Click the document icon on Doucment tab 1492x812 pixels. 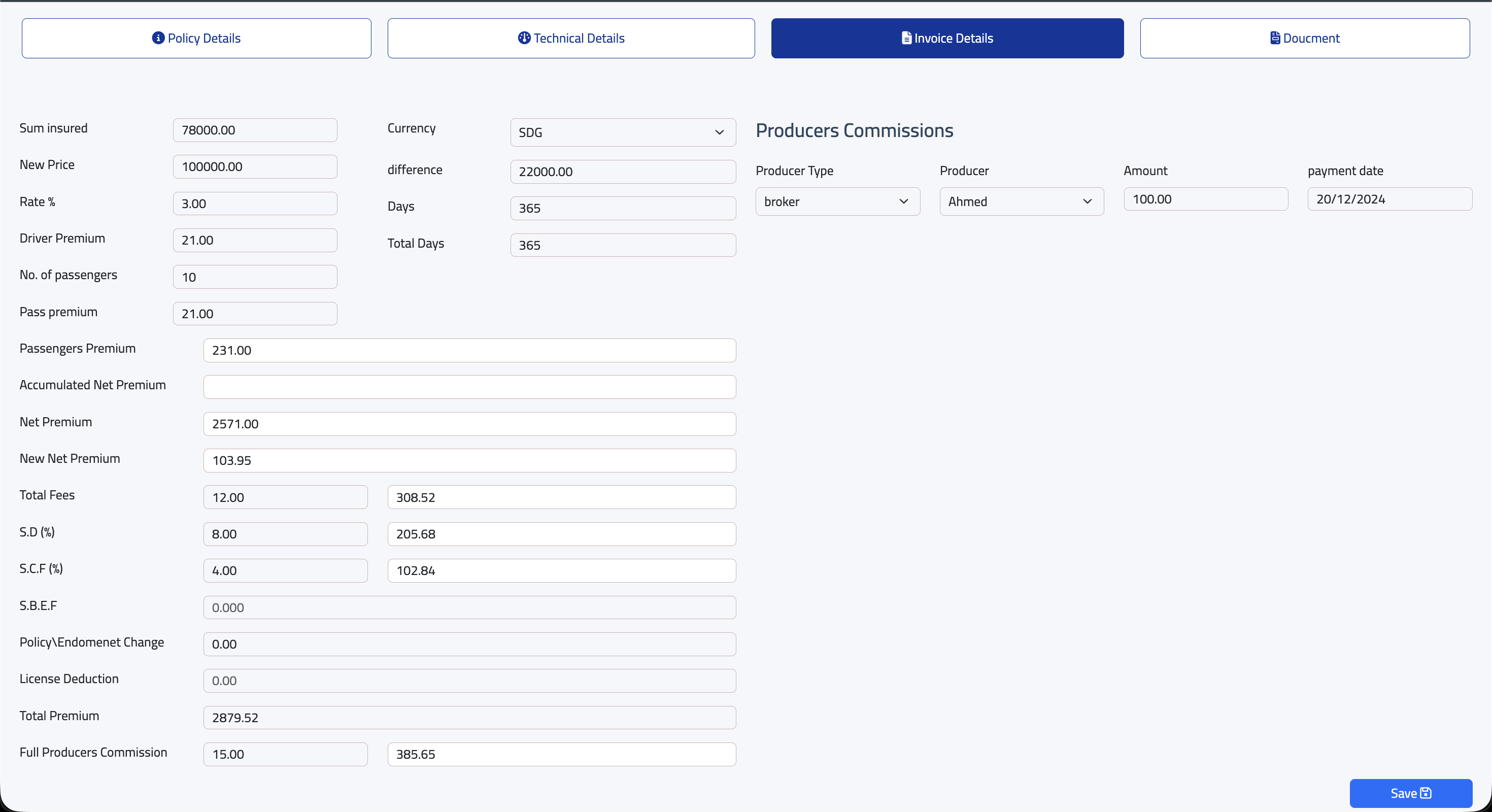1275,38
